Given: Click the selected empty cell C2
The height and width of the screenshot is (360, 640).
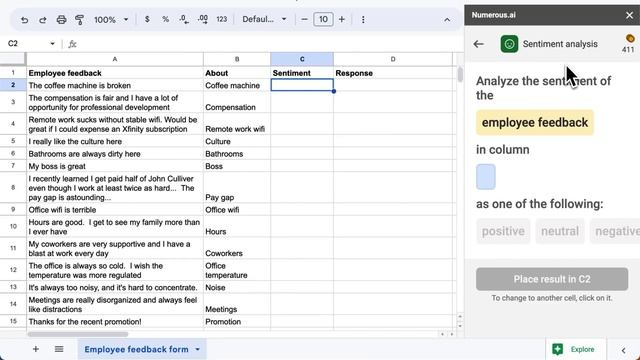Looking at the screenshot, I should coord(302,85).
